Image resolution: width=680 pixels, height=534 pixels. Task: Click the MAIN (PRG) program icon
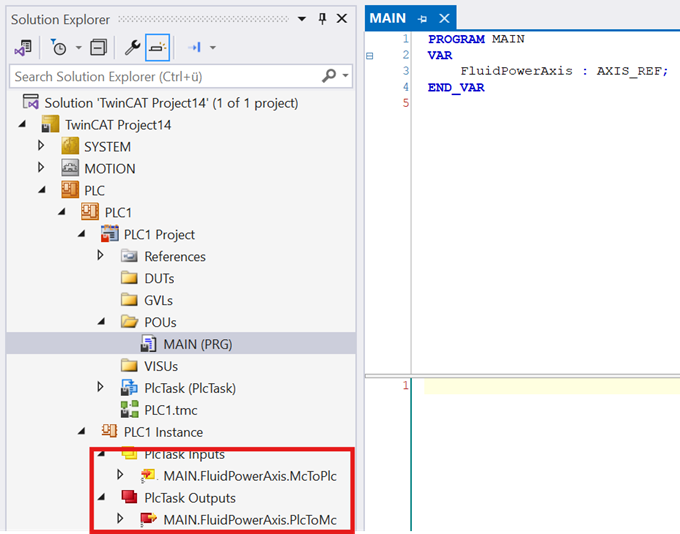[x=148, y=344]
